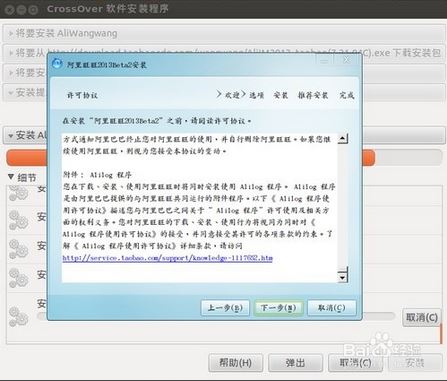The width and height of the screenshot is (447, 381).
Task: Select the 选项 step in wizard header
Action: pyautogui.click(x=256, y=95)
